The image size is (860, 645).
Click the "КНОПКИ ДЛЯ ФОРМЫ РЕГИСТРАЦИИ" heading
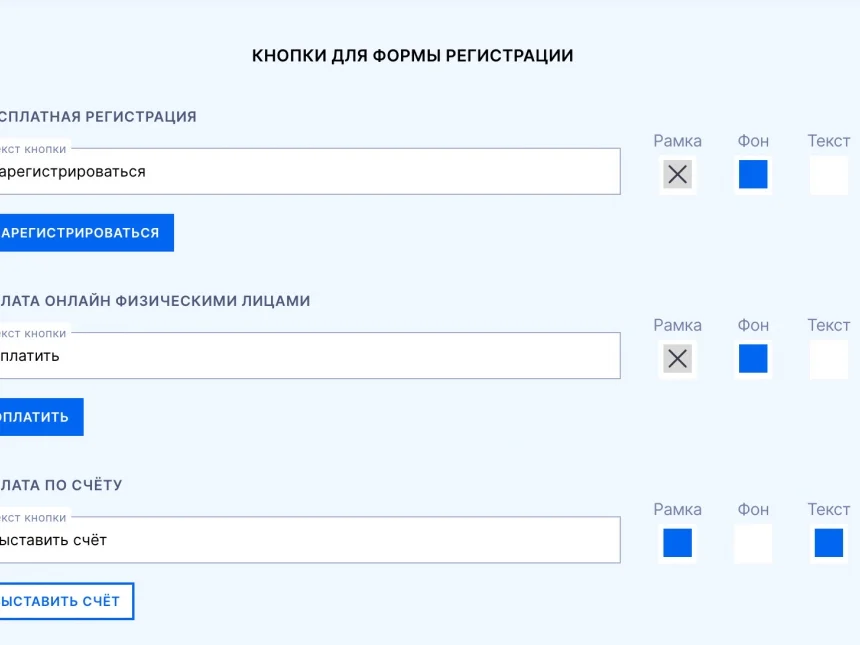(x=412, y=56)
